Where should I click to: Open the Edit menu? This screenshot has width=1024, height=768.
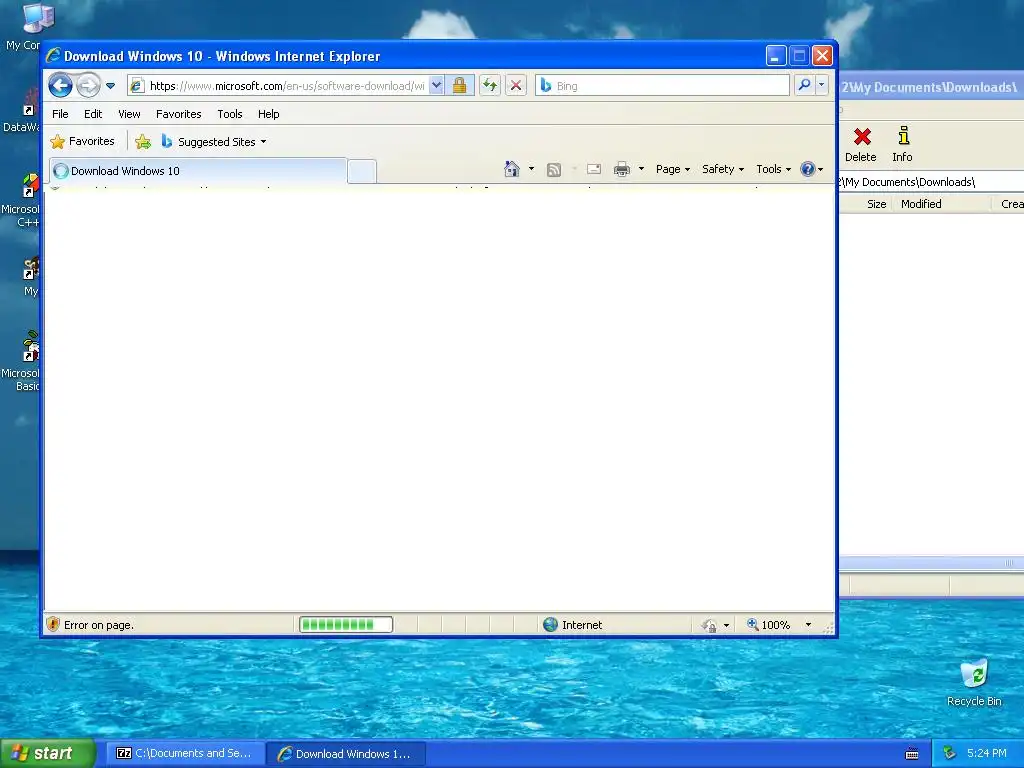tap(93, 114)
